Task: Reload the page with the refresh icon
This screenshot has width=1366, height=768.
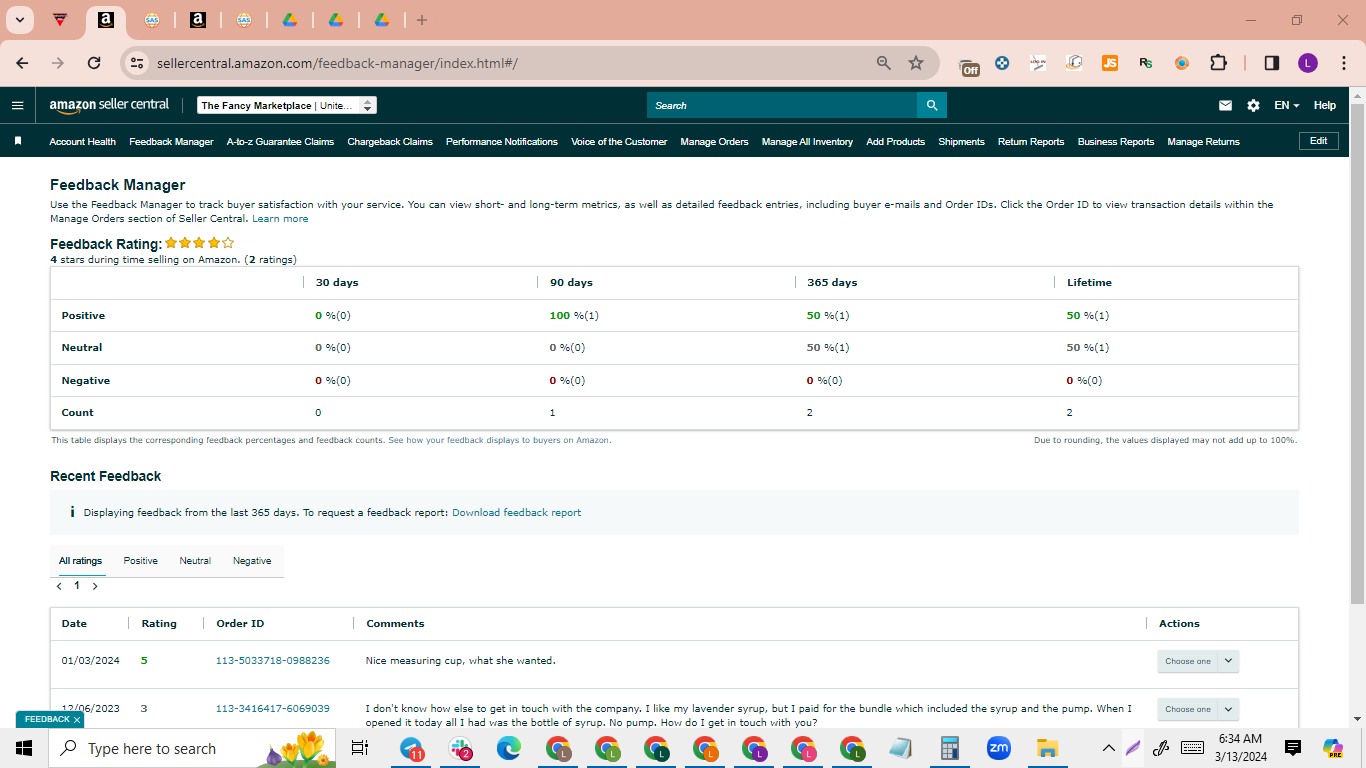Action: [94, 63]
